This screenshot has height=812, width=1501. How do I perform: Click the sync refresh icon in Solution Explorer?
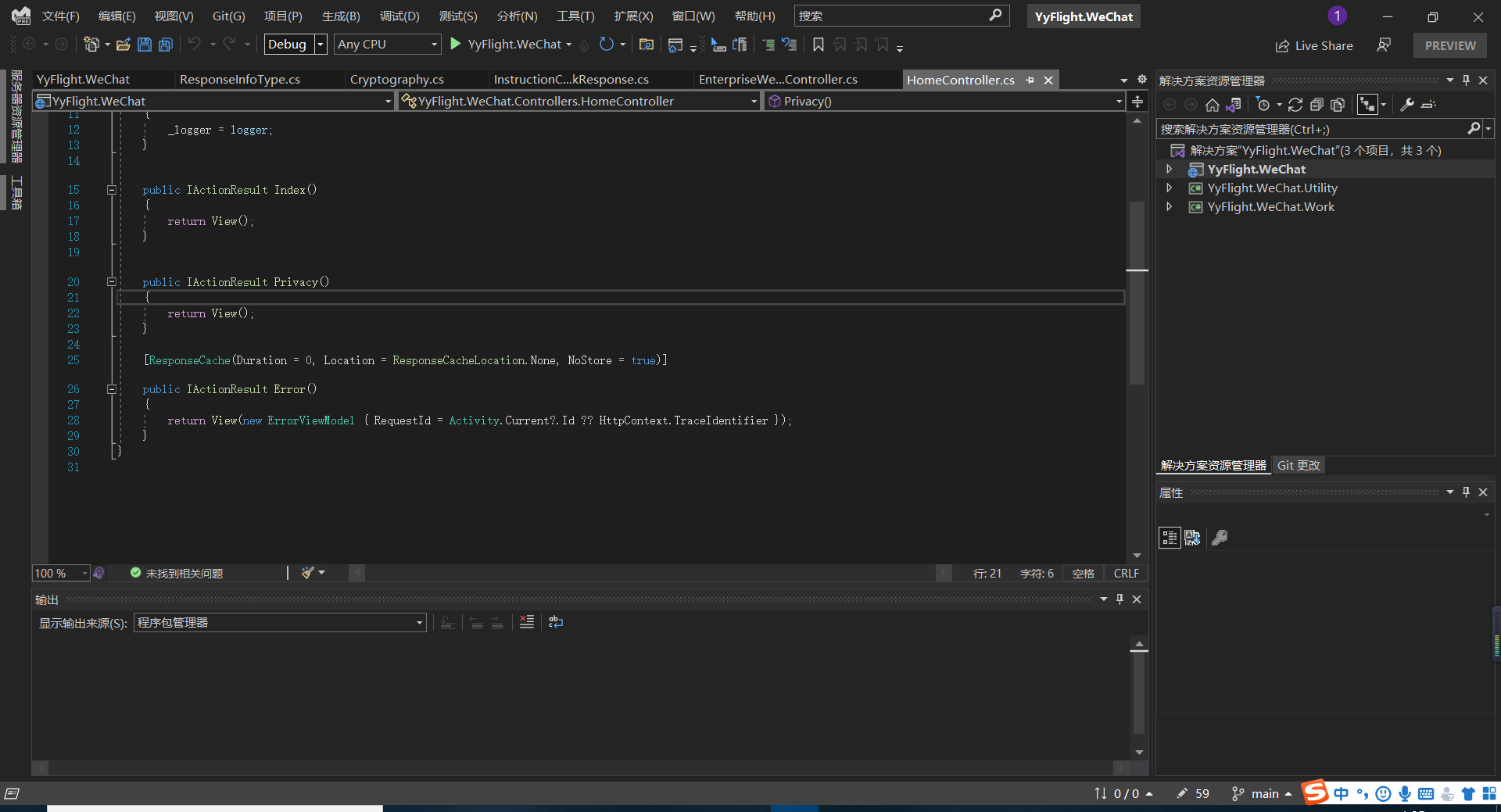1295,105
